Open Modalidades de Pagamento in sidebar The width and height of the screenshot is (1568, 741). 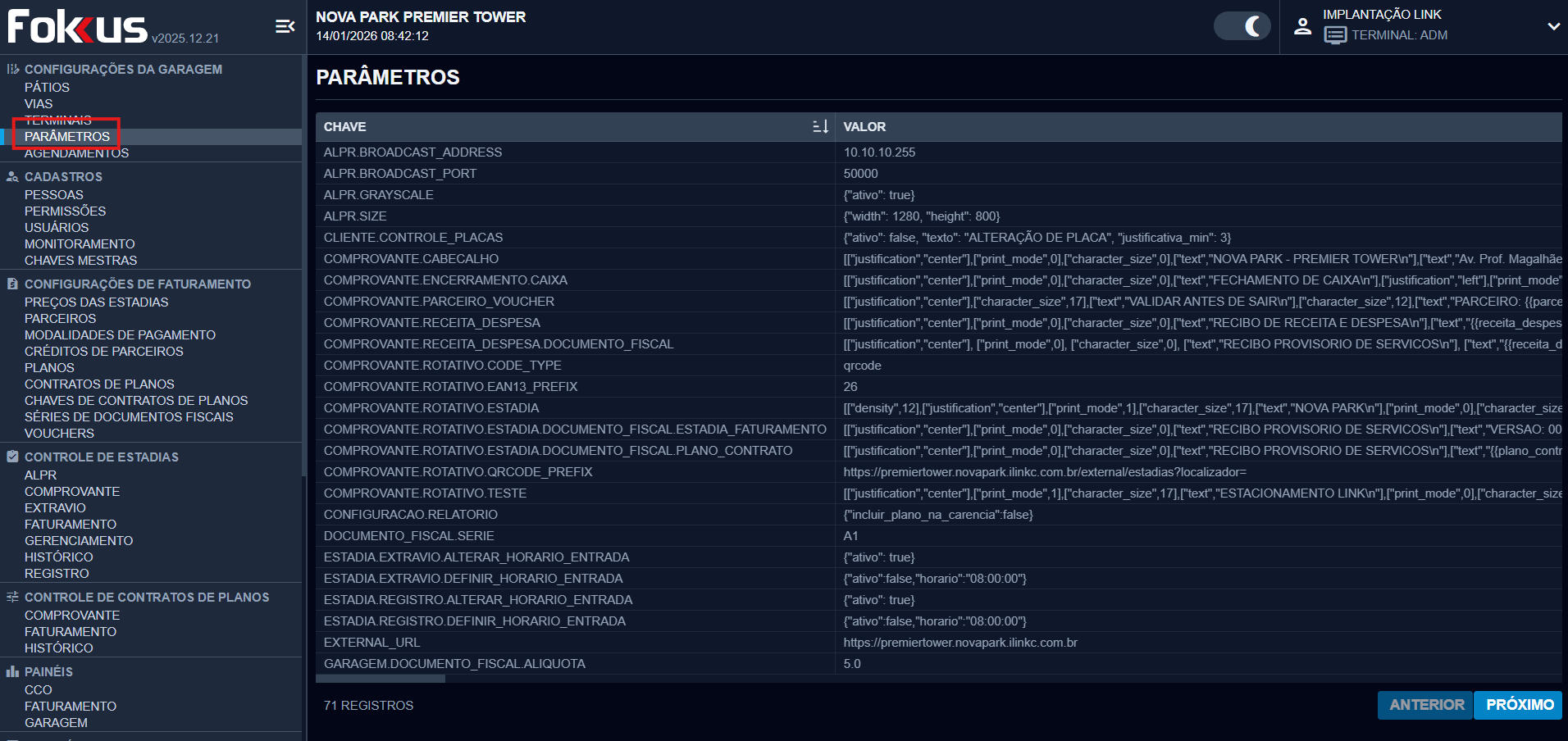tap(120, 335)
